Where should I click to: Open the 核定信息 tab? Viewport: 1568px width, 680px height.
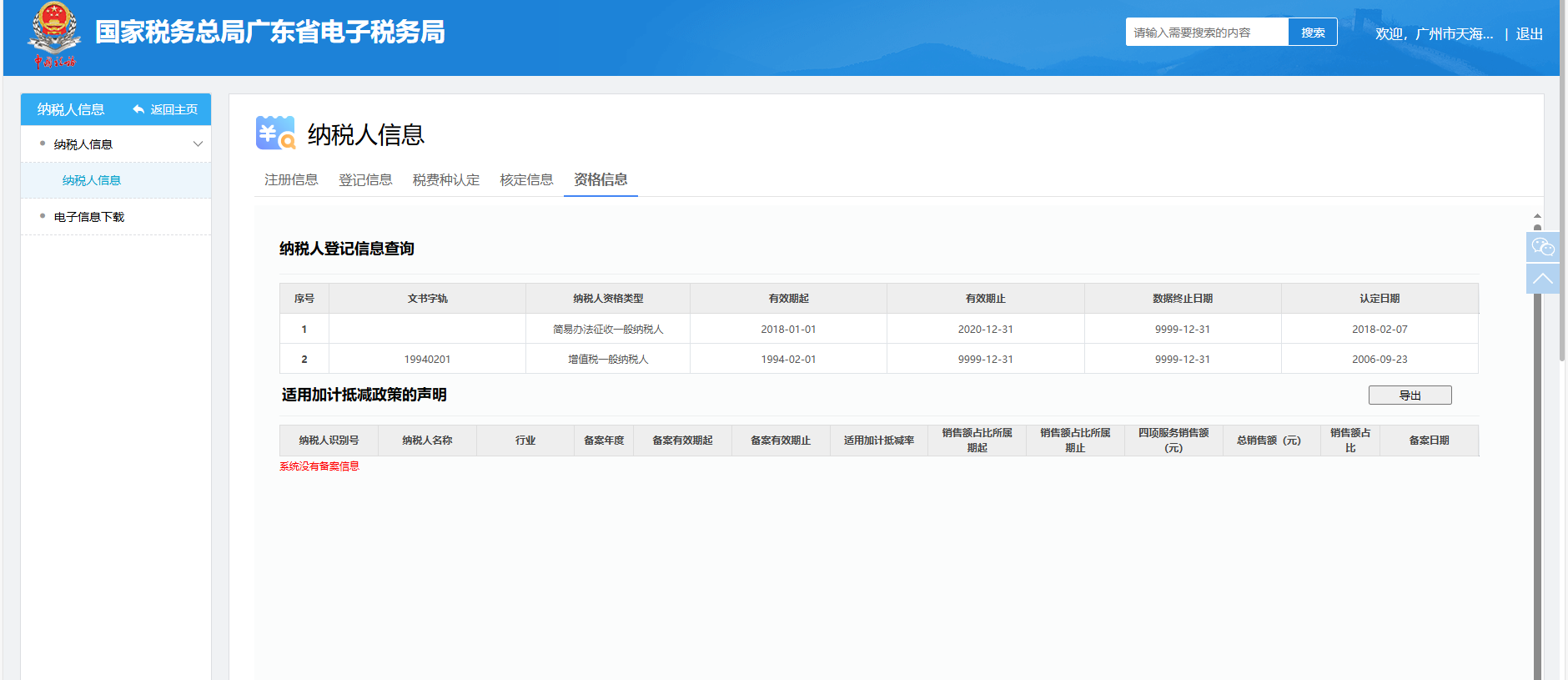click(526, 179)
